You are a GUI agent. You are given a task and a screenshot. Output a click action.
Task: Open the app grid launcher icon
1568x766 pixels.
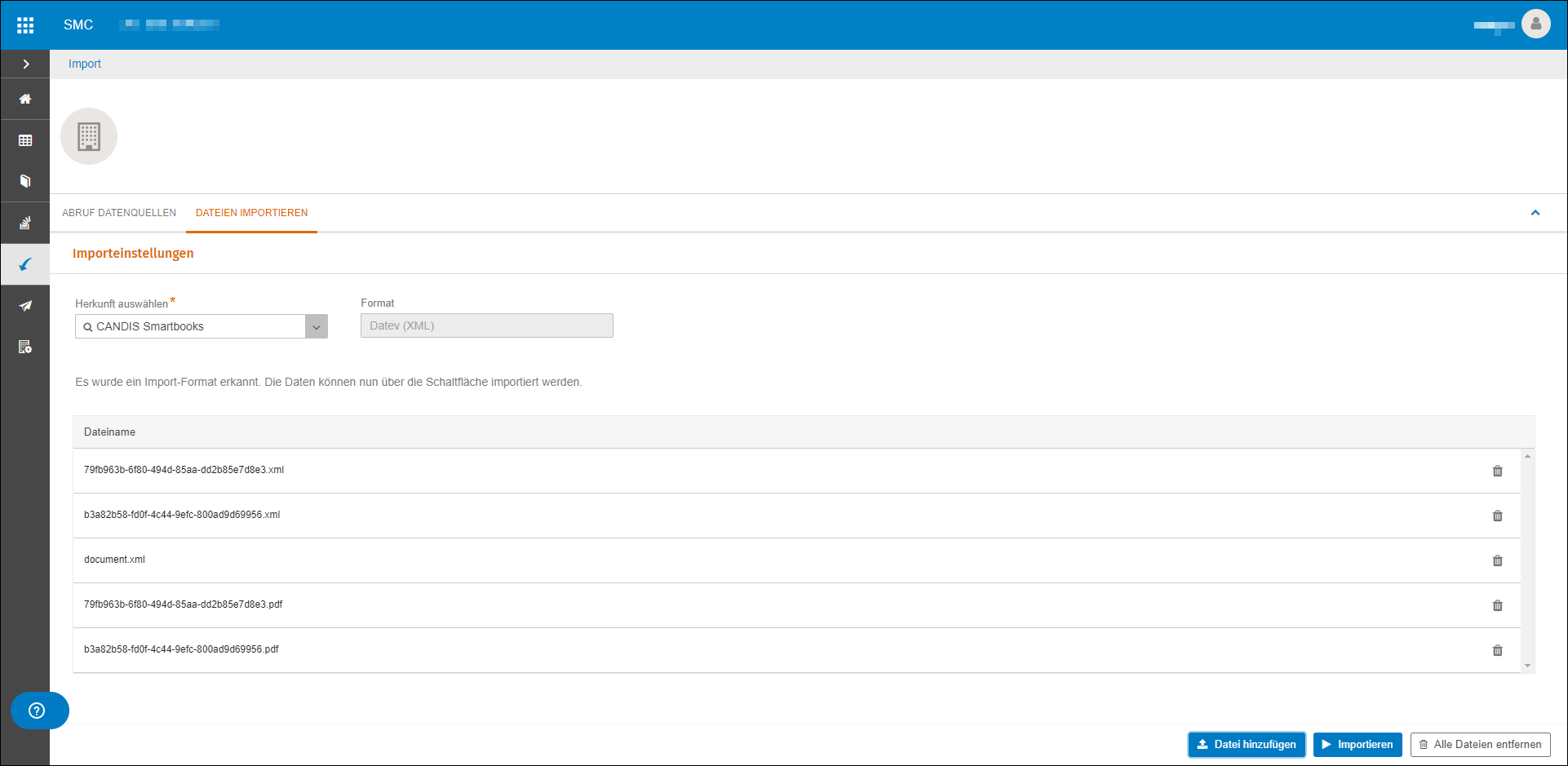(25, 25)
